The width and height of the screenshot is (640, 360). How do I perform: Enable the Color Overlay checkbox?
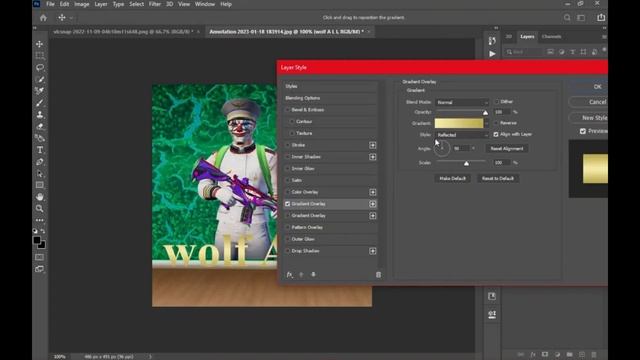[x=288, y=192]
